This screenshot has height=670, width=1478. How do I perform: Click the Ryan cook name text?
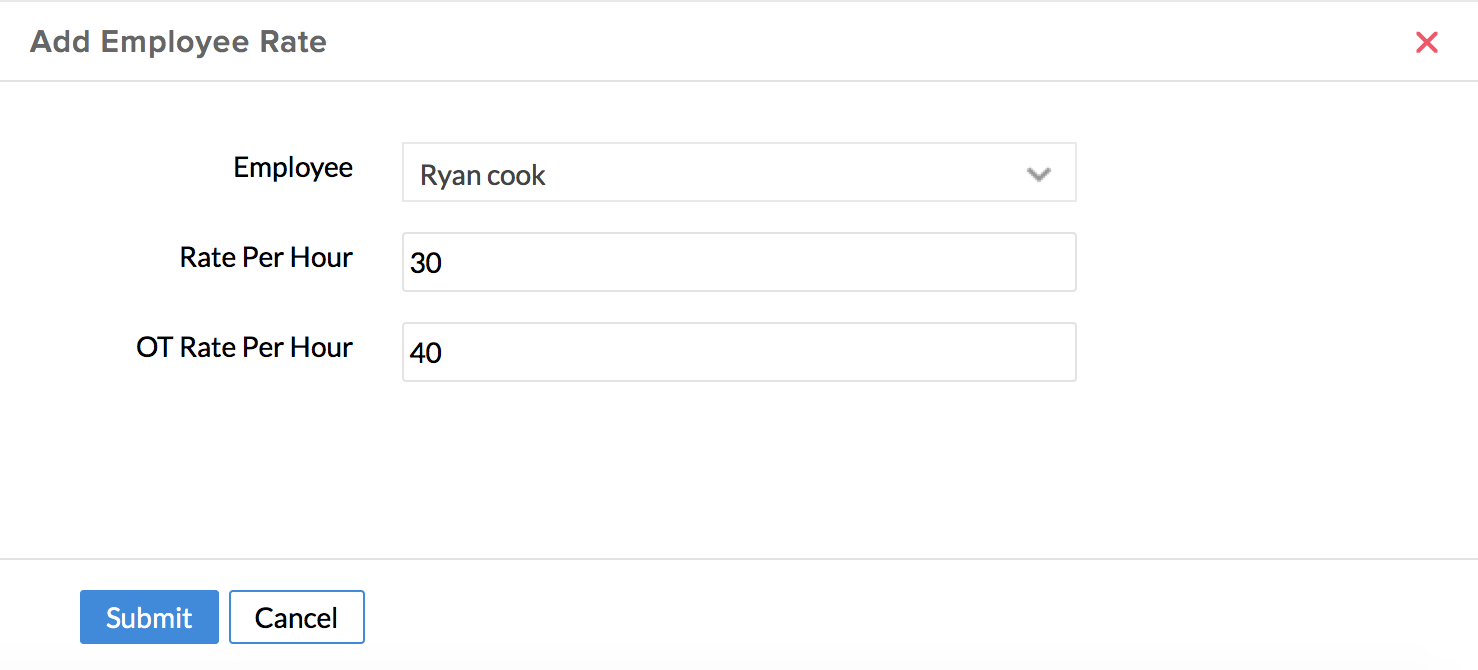482,176
